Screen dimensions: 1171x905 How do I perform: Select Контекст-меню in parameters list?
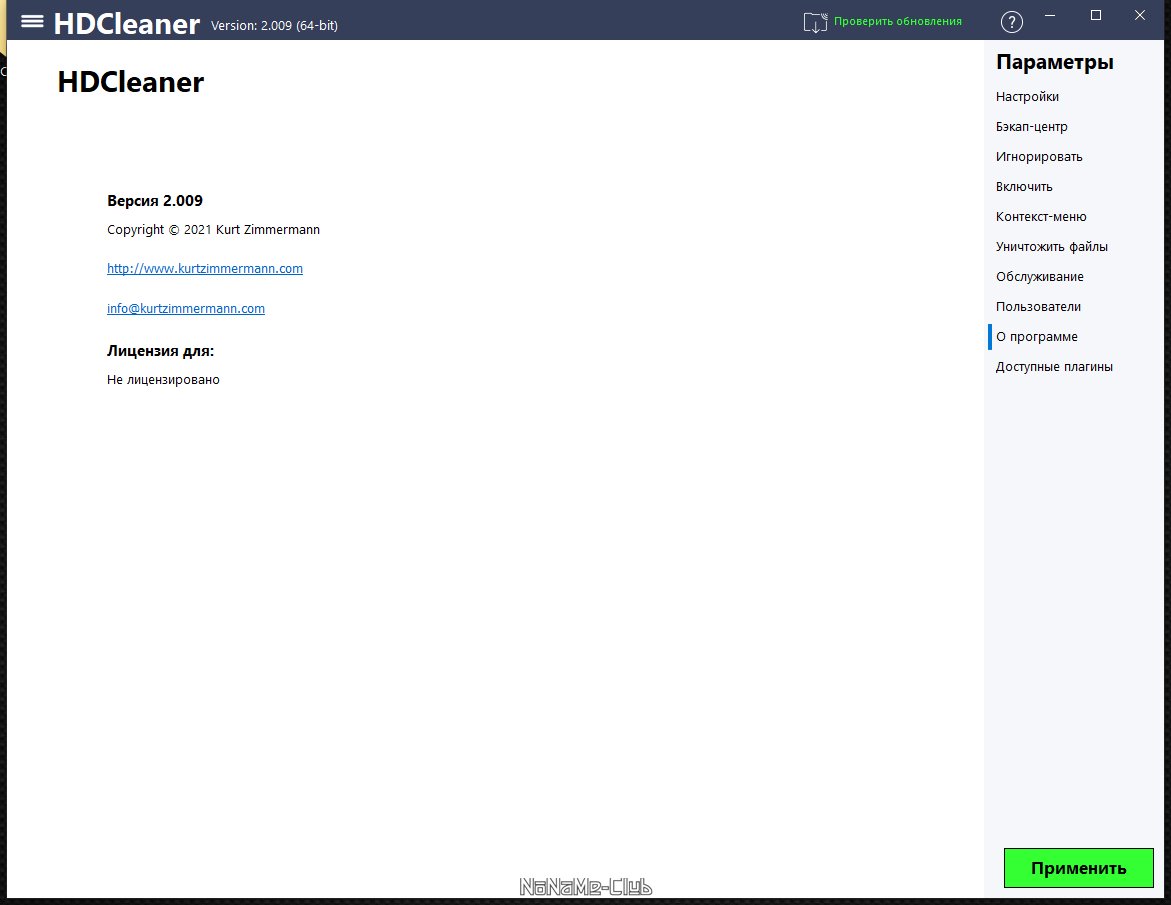click(1040, 217)
